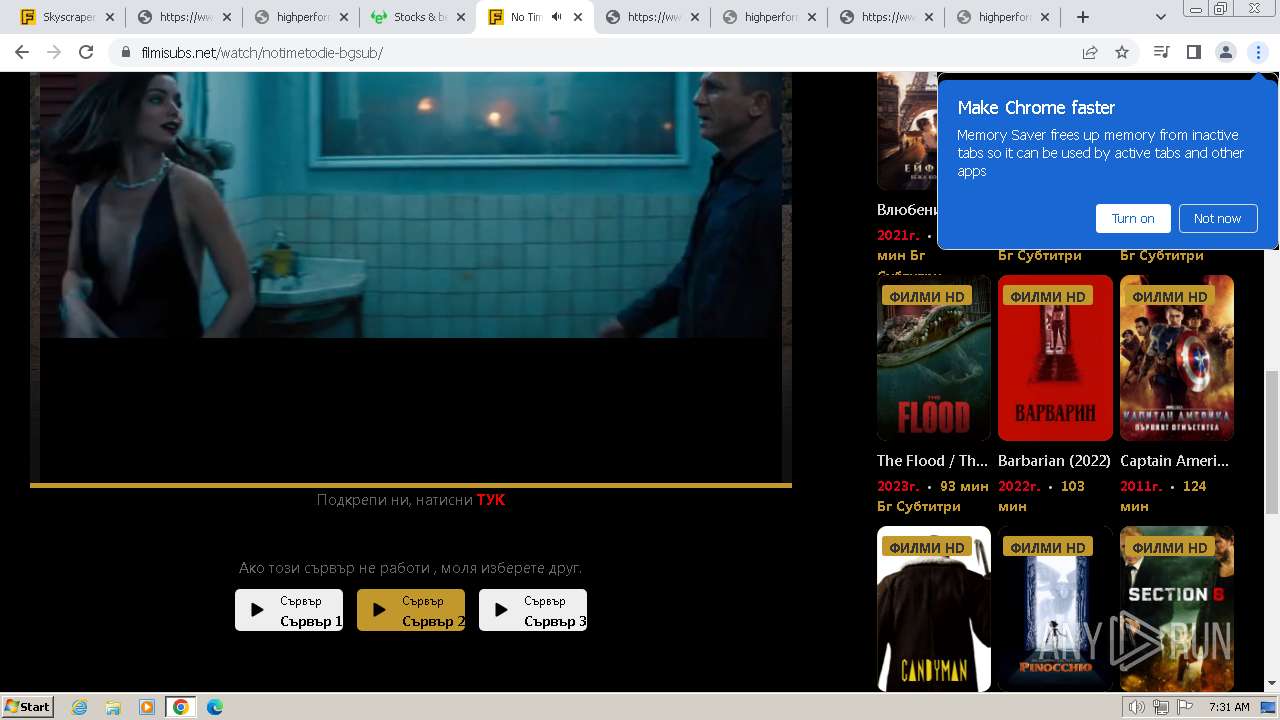Open the Candyman movie poster
Screen dimensions: 1280x720
point(934,608)
